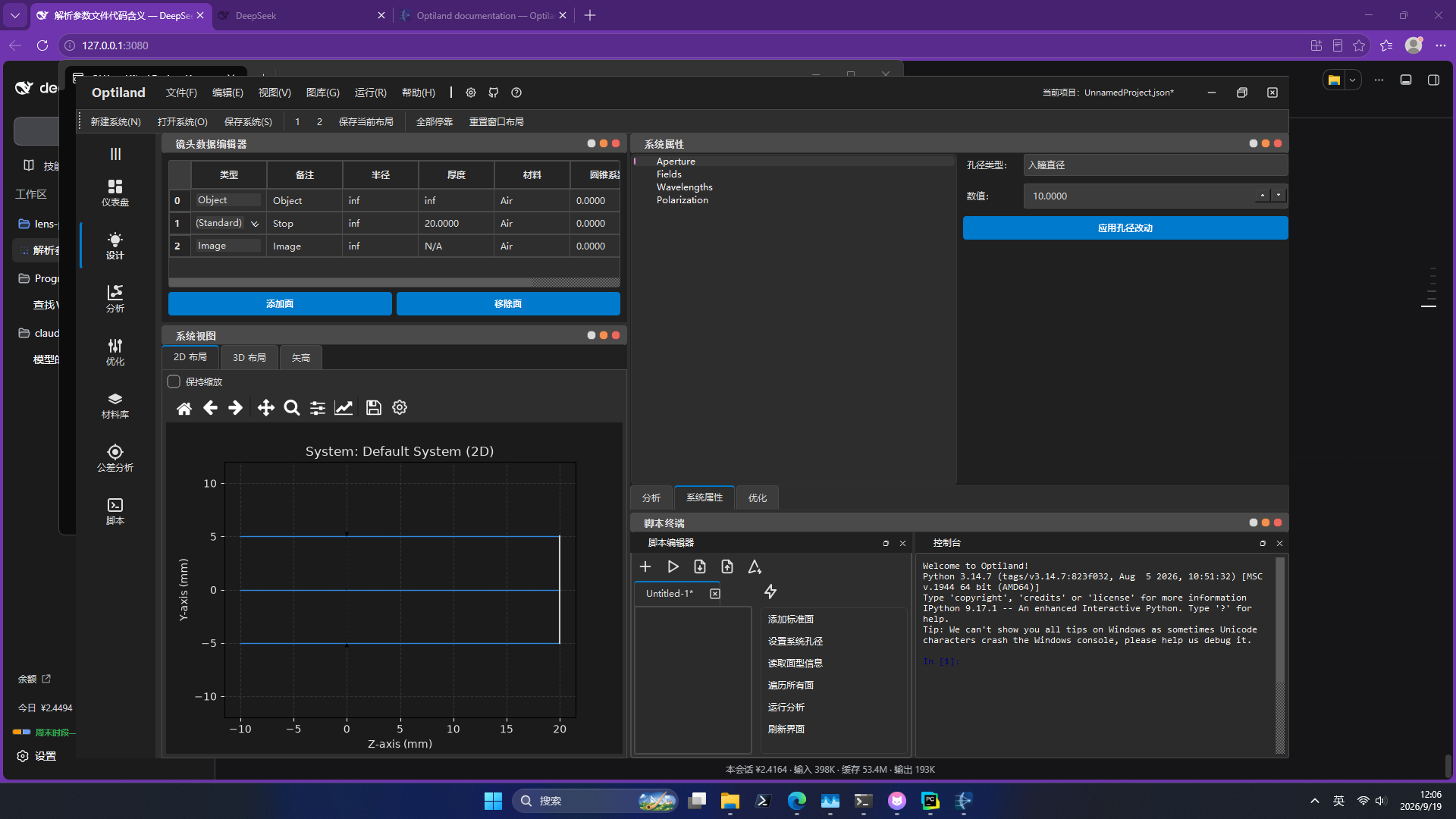Open the 视图(V) menu

[x=275, y=93]
